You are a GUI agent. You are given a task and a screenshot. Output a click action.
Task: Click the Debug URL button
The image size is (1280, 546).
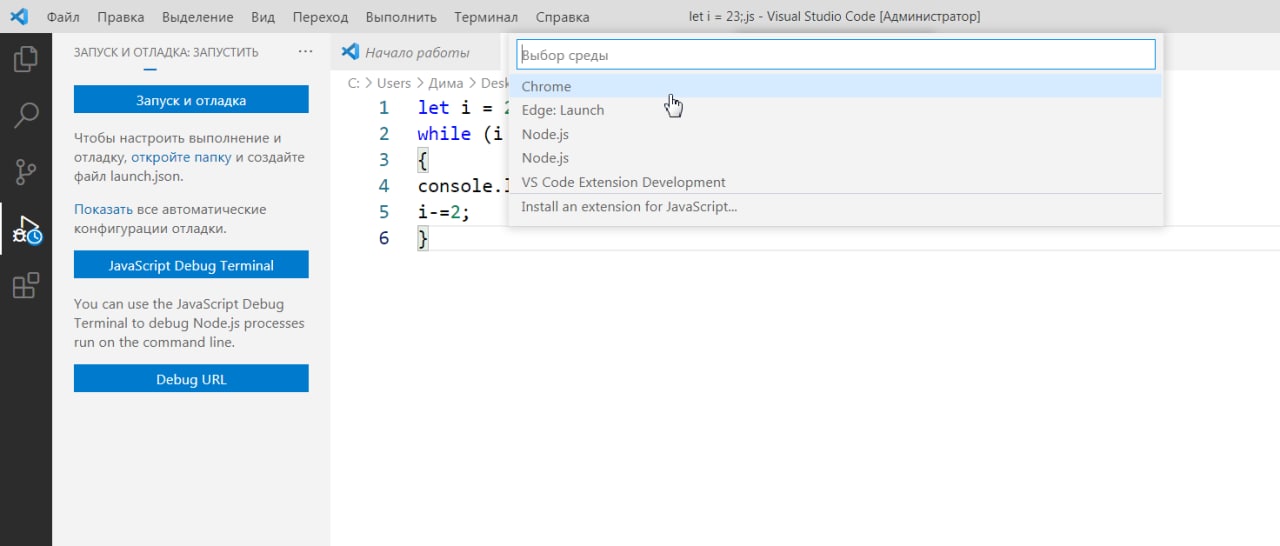(x=191, y=379)
